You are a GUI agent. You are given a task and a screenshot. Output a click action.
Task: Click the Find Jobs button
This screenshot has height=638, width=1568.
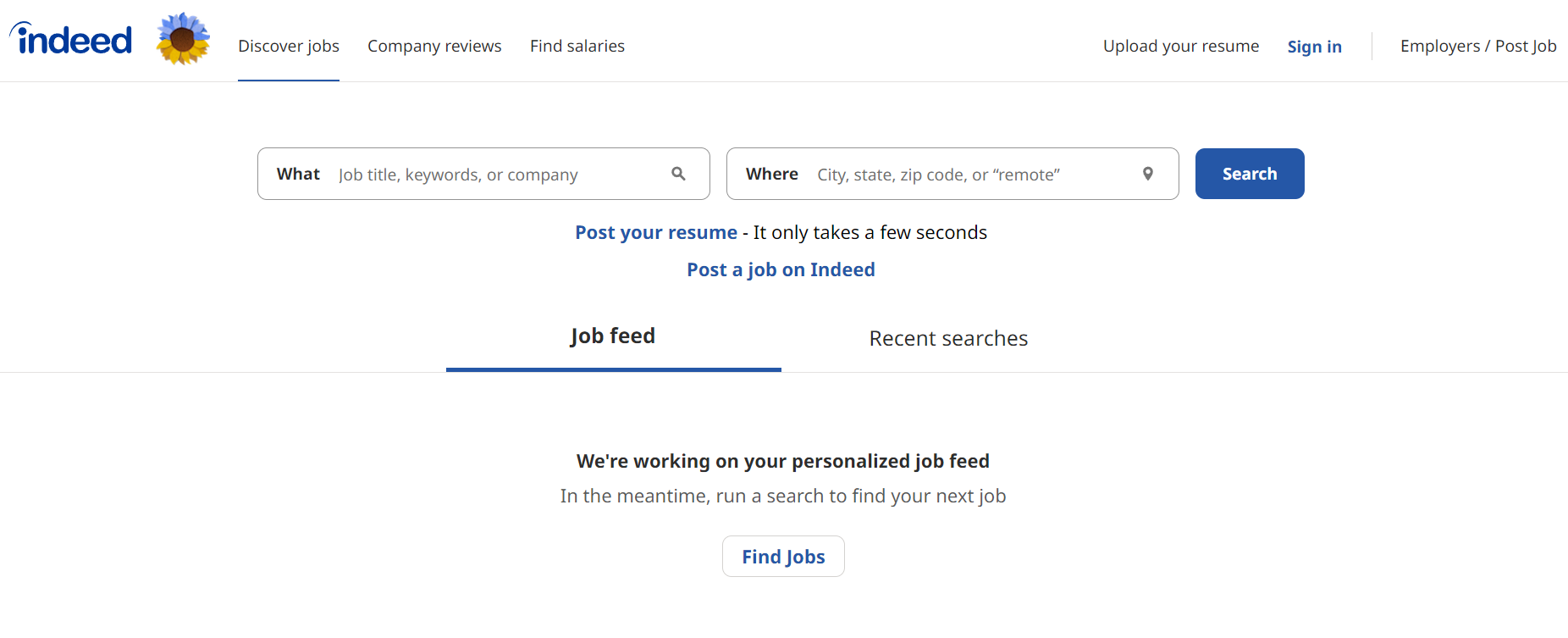pyautogui.click(x=783, y=557)
